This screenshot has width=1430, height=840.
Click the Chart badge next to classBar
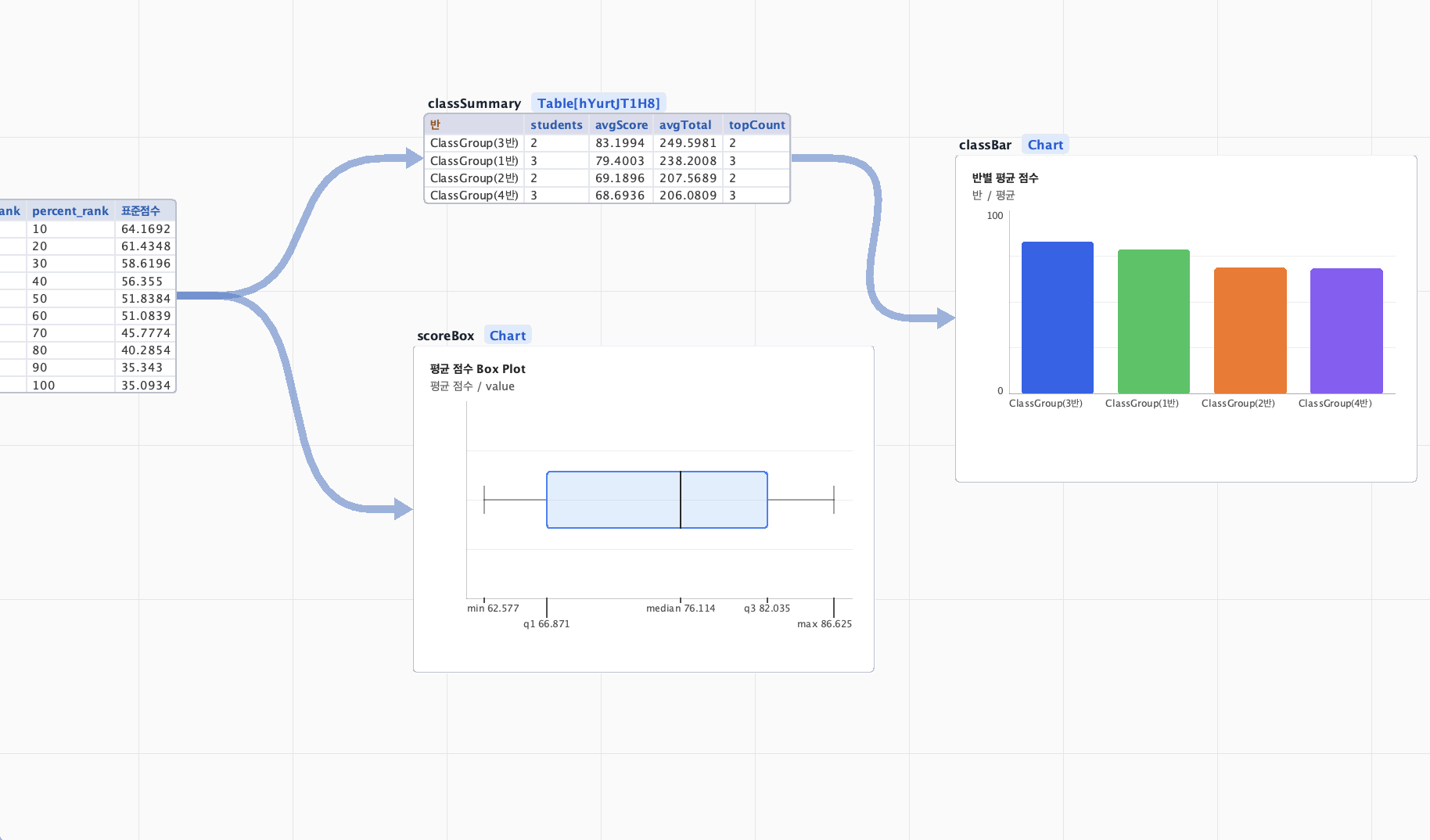point(1045,145)
